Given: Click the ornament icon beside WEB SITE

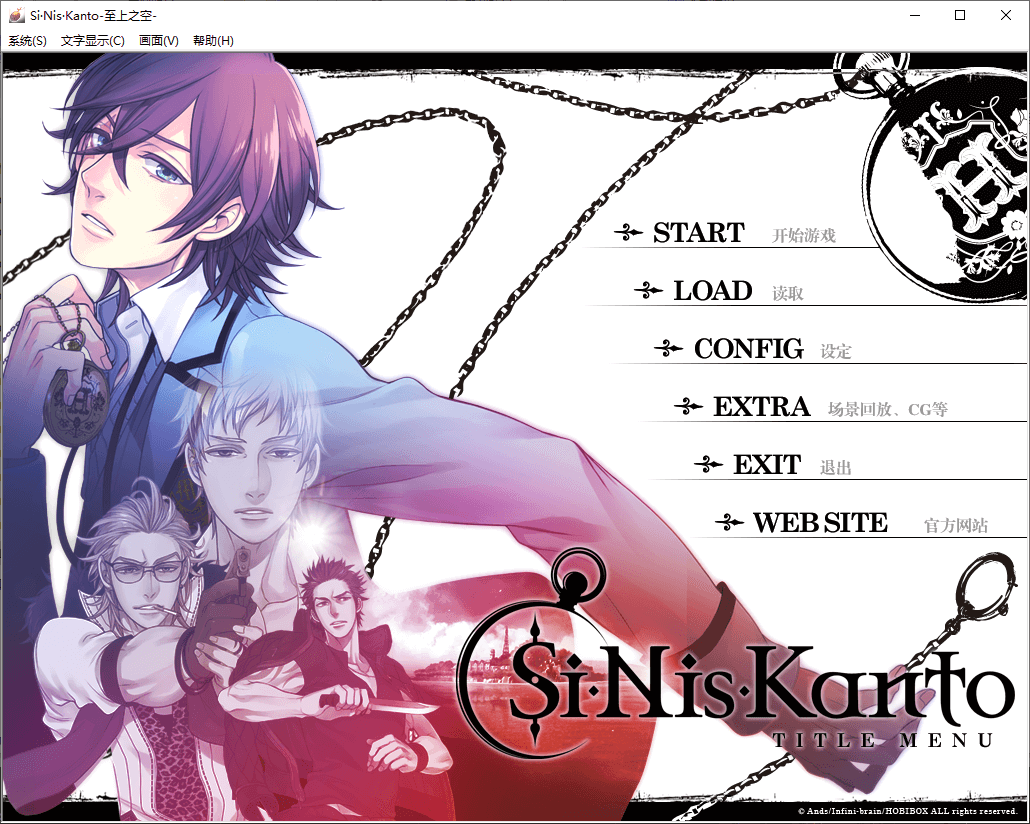Looking at the screenshot, I should point(729,523).
